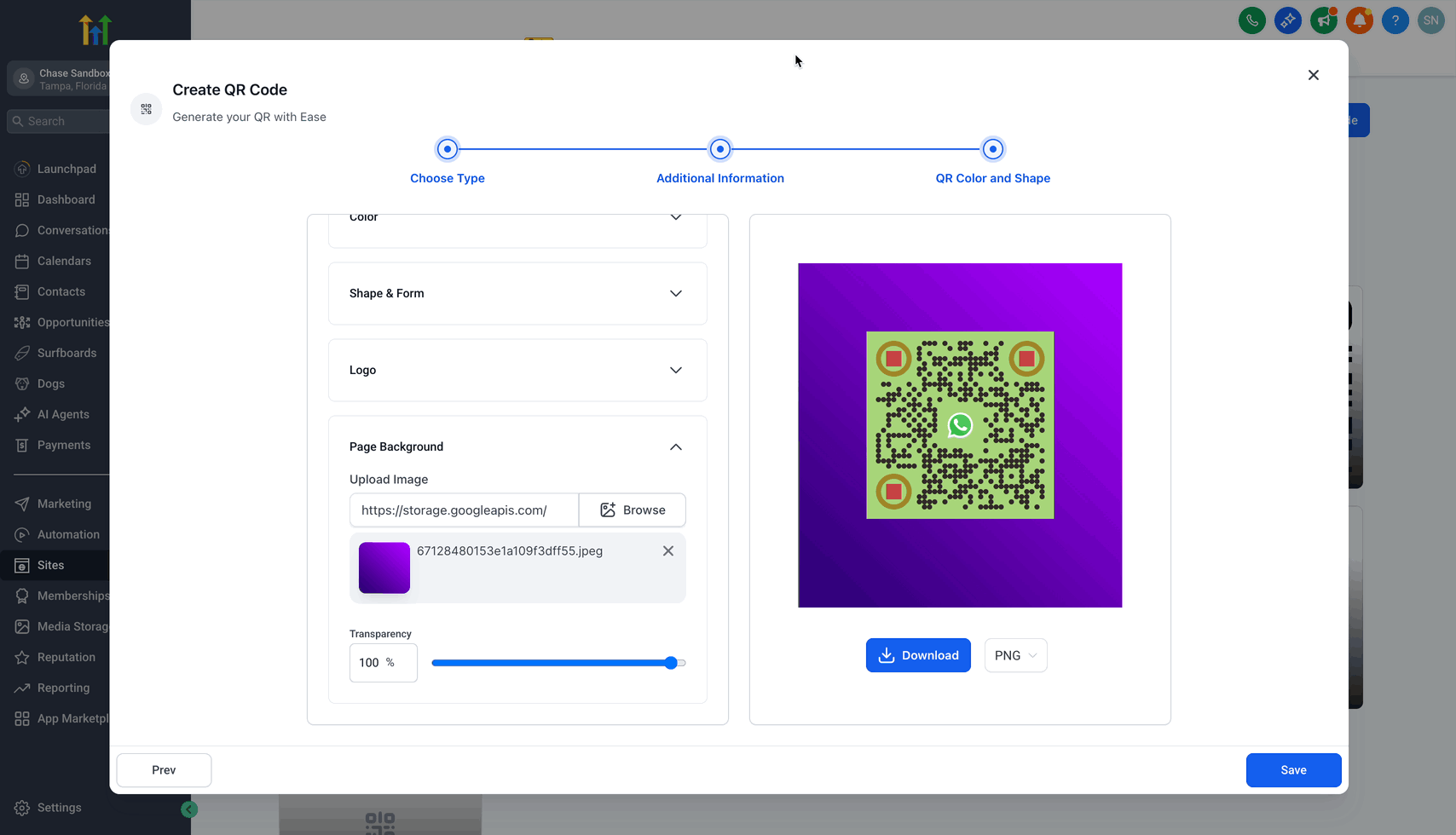This screenshot has height=835, width=1456.
Task: Click the Settings gear icon
Action: pos(22,808)
